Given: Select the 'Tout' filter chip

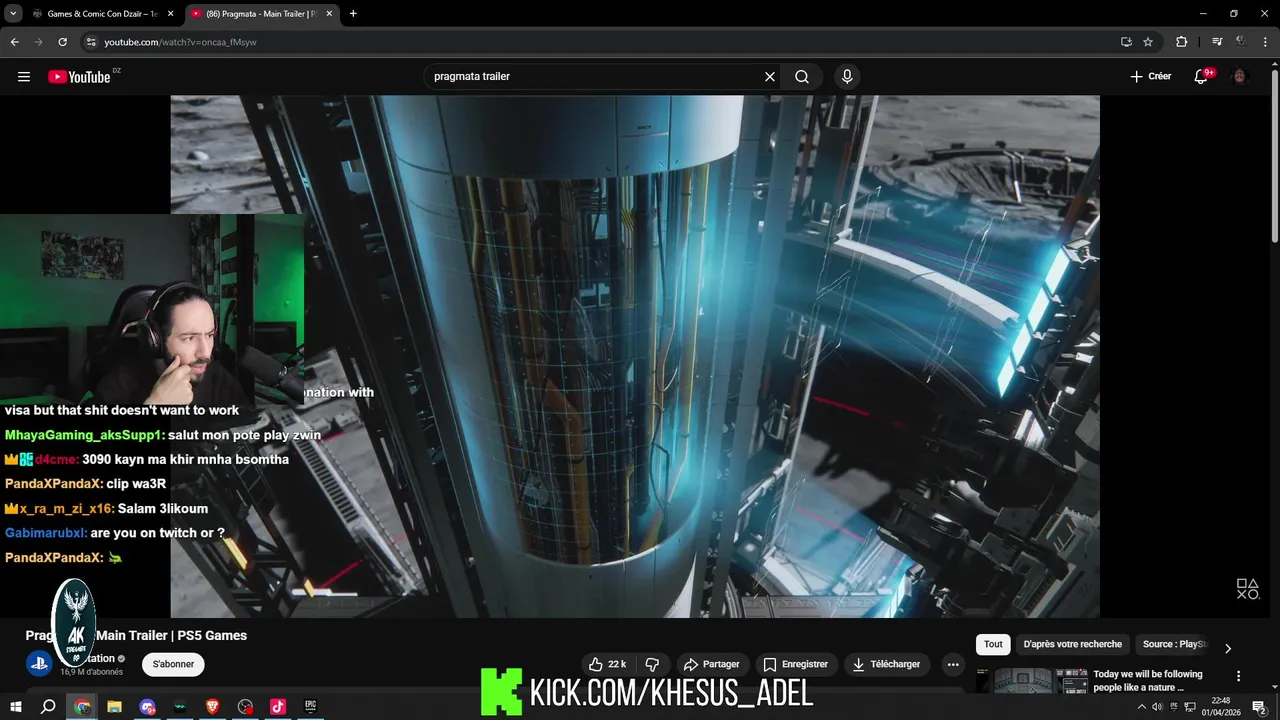Looking at the screenshot, I should pos(993,645).
